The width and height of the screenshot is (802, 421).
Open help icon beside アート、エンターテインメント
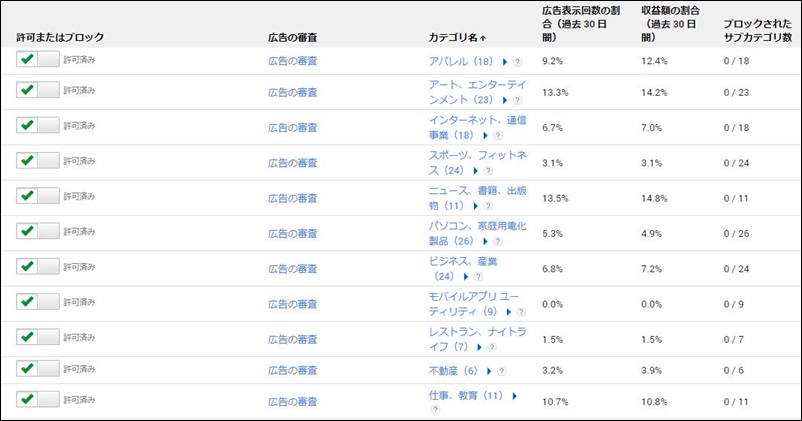point(517,101)
